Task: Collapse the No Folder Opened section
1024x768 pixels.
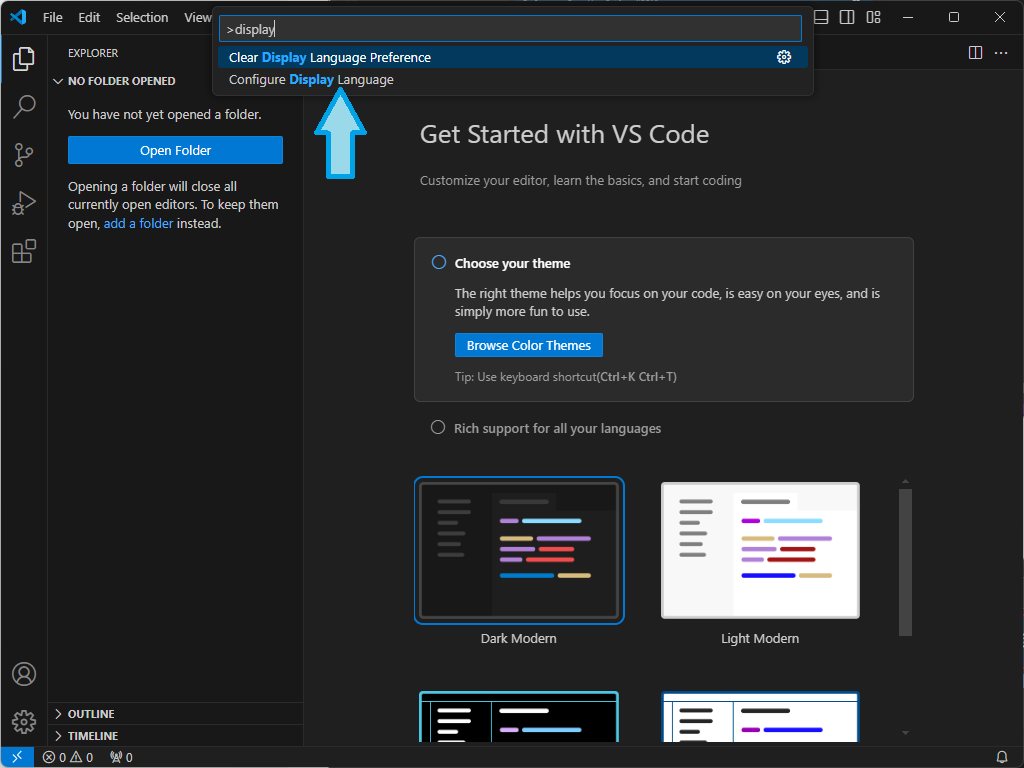Action: click(x=115, y=81)
